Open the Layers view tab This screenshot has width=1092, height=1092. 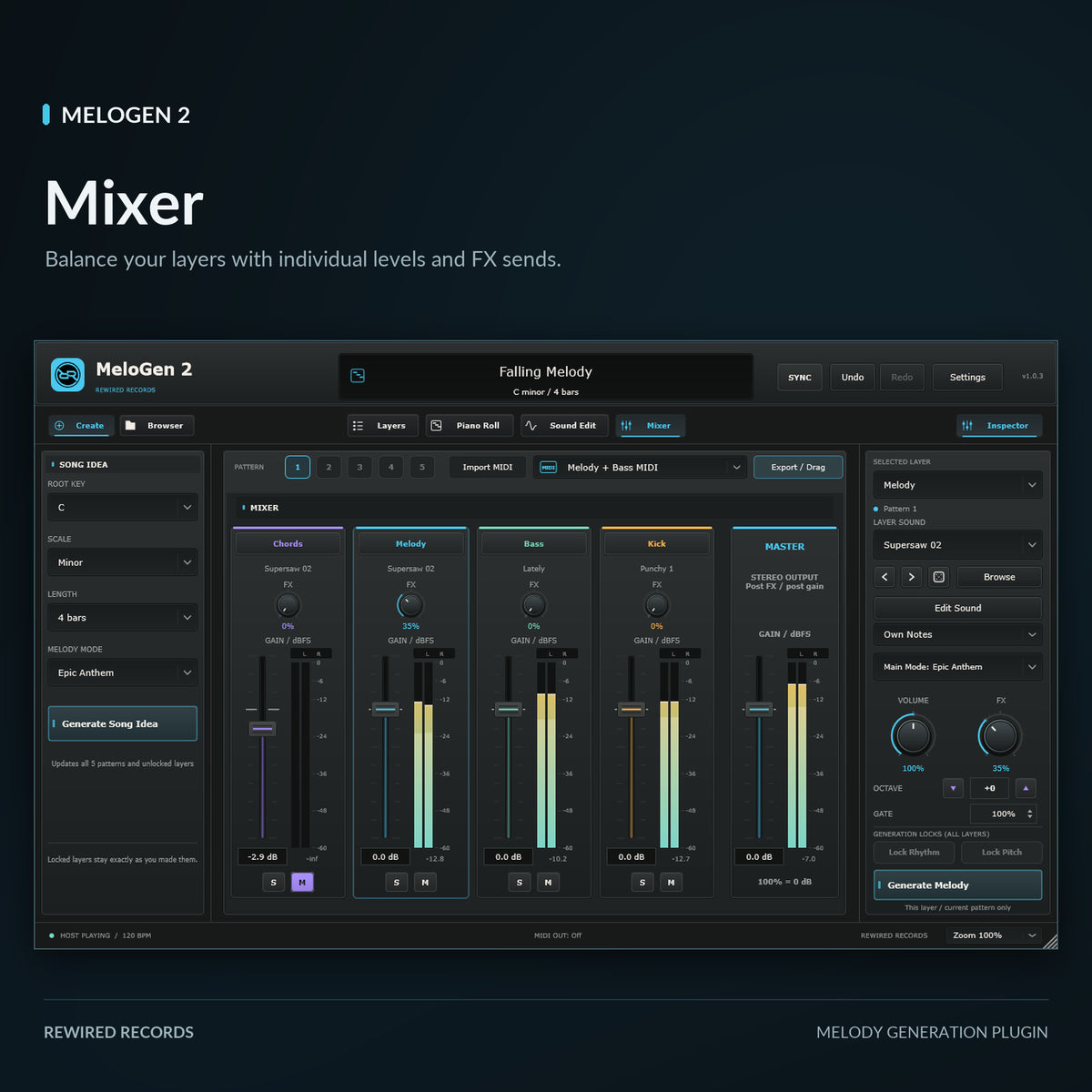382,425
